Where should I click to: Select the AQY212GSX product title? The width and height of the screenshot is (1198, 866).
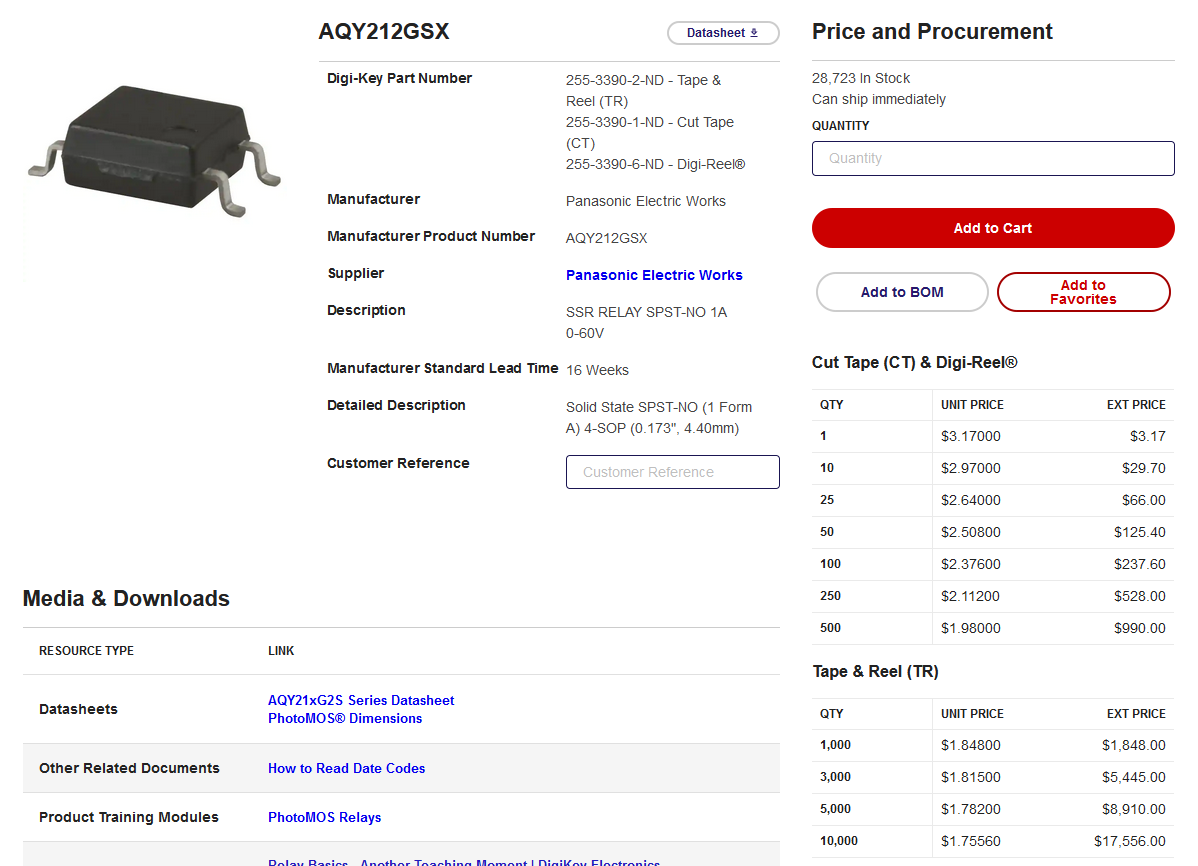[384, 31]
